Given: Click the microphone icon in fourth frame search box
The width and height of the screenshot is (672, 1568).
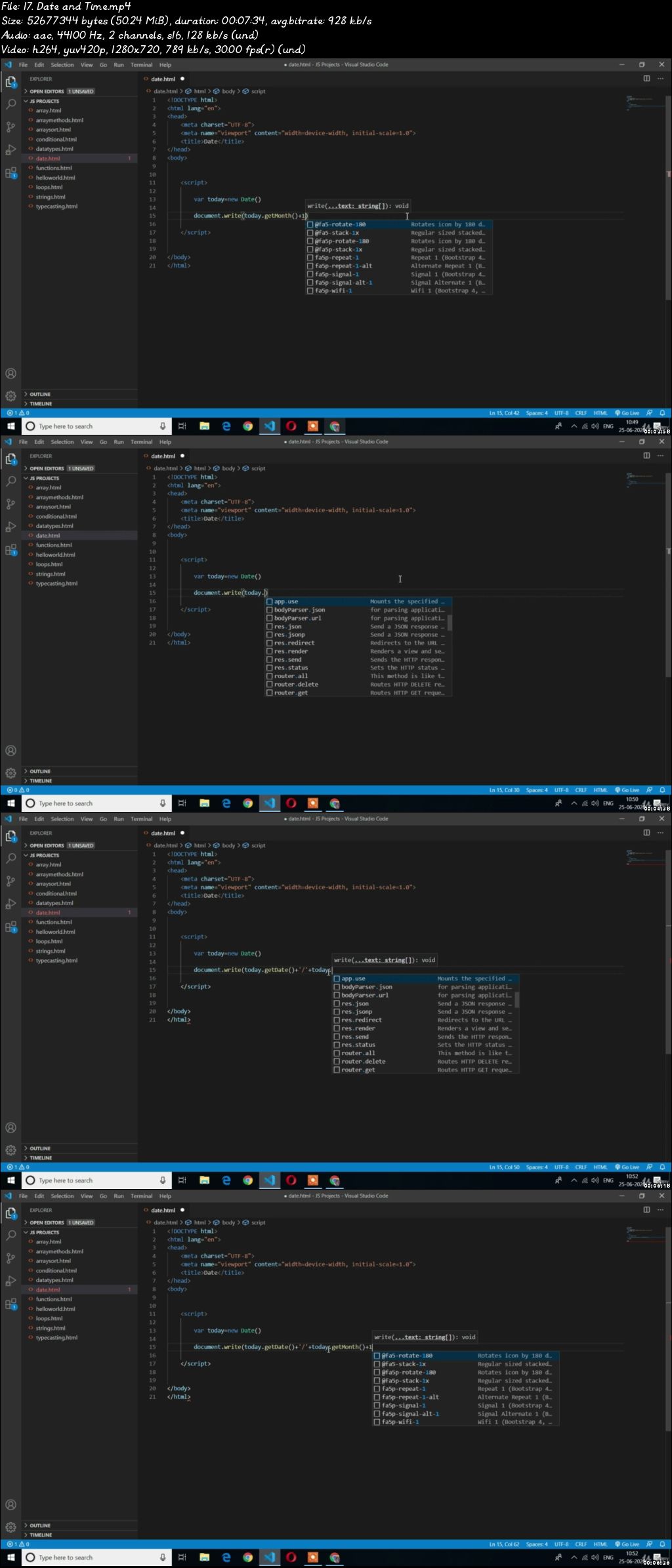Looking at the screenshot, I should [163, 1558].
